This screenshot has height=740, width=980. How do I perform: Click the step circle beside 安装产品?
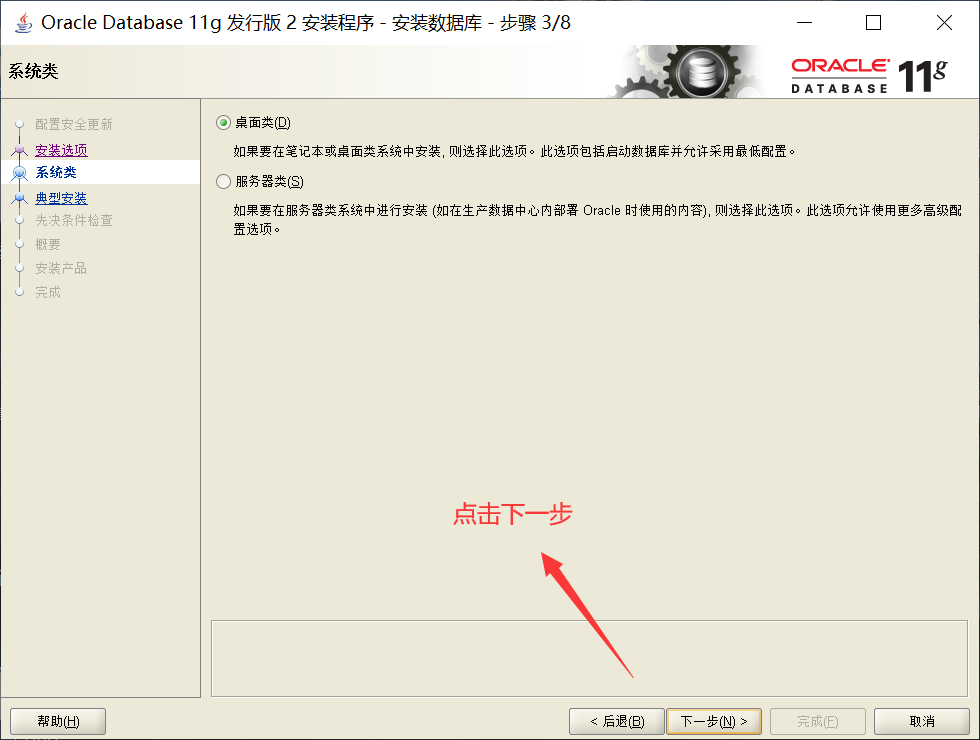coord(20,268)
